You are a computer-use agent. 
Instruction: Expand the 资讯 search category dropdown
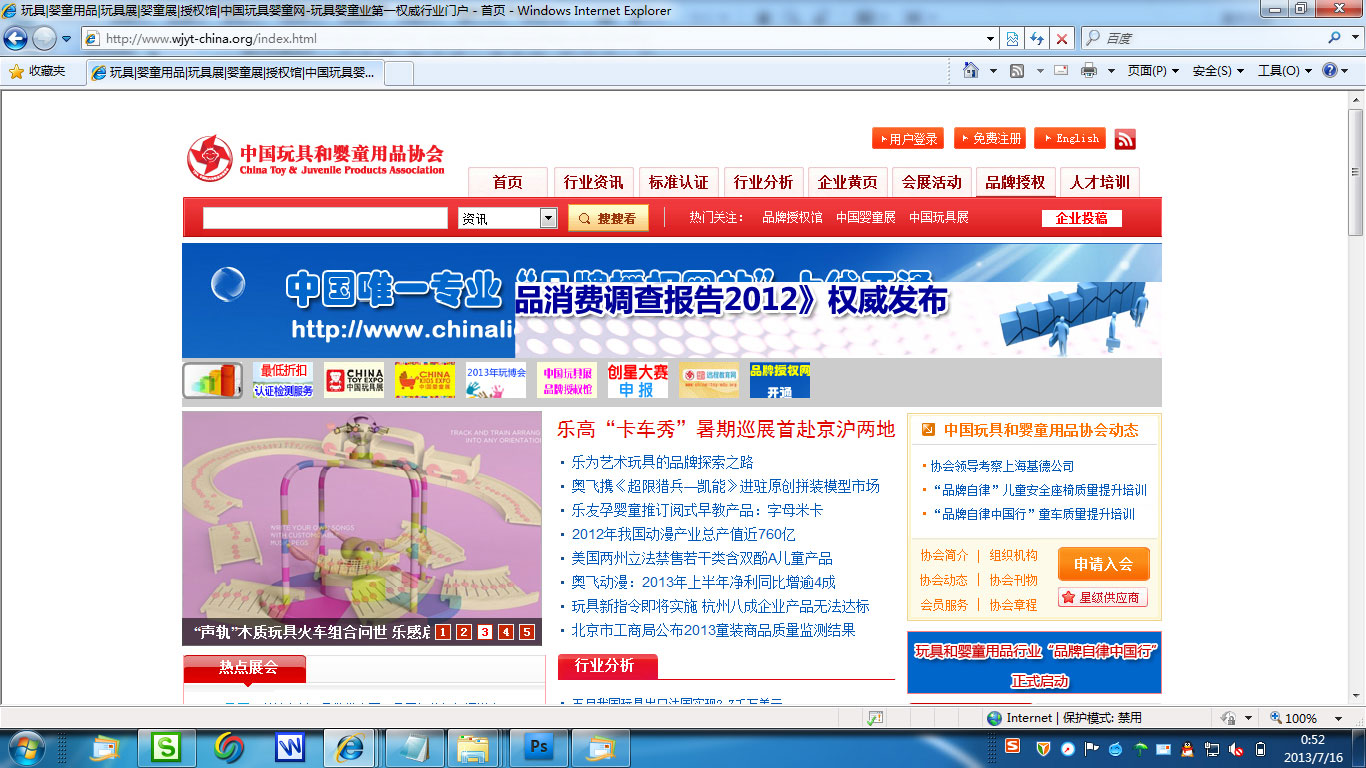(547, 217)
